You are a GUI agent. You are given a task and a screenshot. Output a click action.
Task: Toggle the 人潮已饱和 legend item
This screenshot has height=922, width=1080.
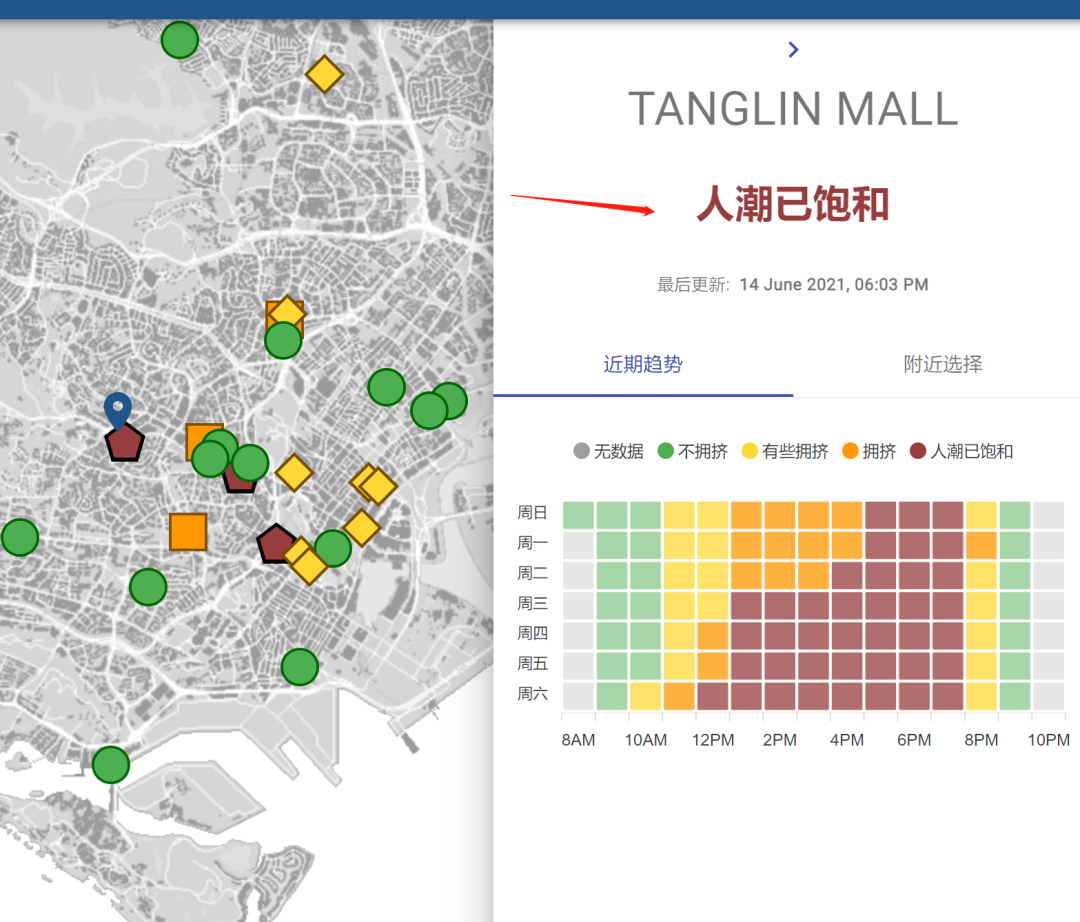point(961,451)
